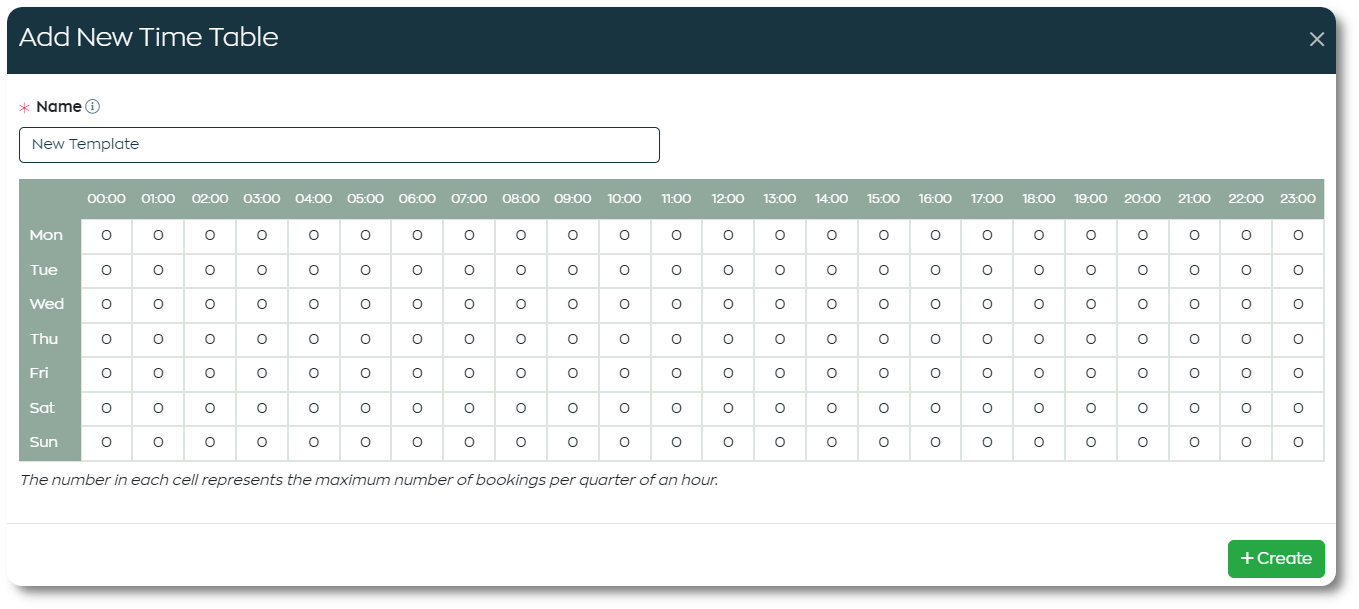This screenshot has width=1359, height=609.
Task: Select the 00:00 column header
Action: 106,199
